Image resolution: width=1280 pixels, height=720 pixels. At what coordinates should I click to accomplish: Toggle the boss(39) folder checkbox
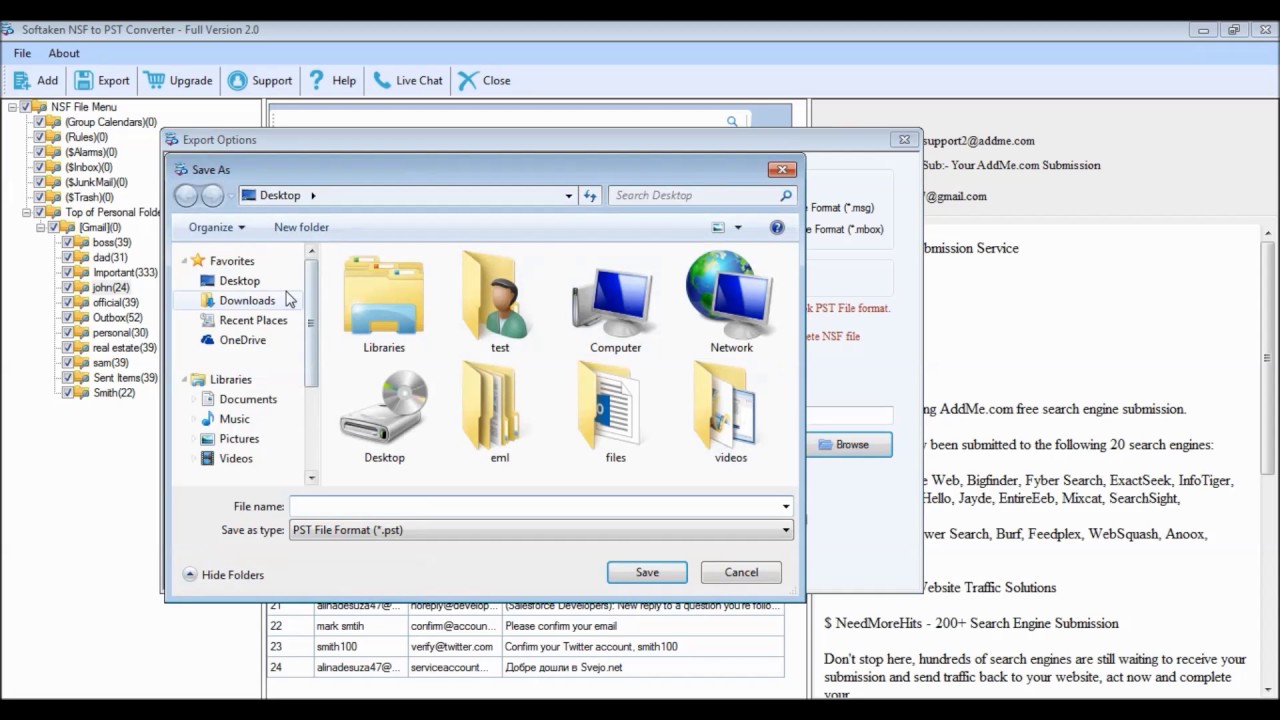[68, 242]
